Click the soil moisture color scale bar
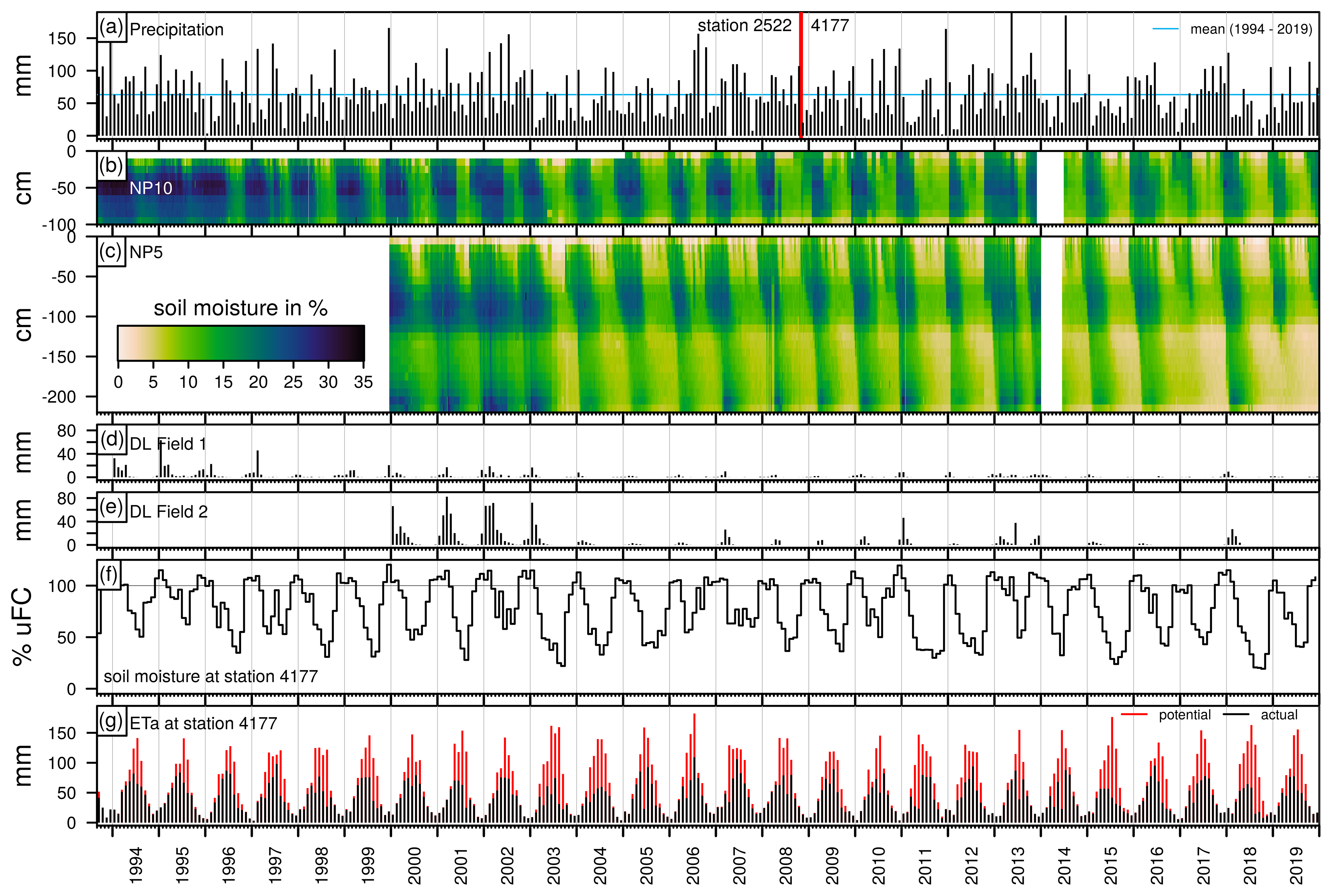The image size is (1332, 896). (x=241, y=343)
